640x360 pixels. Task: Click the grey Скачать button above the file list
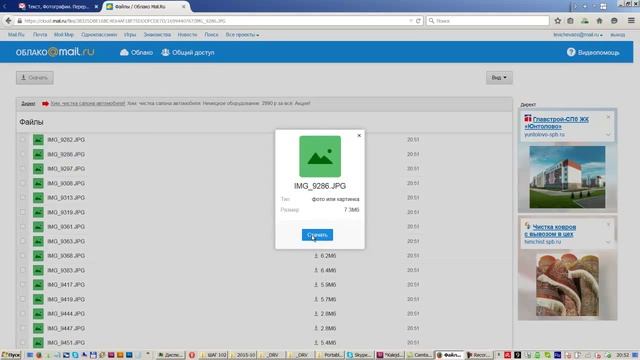(35, 78)
